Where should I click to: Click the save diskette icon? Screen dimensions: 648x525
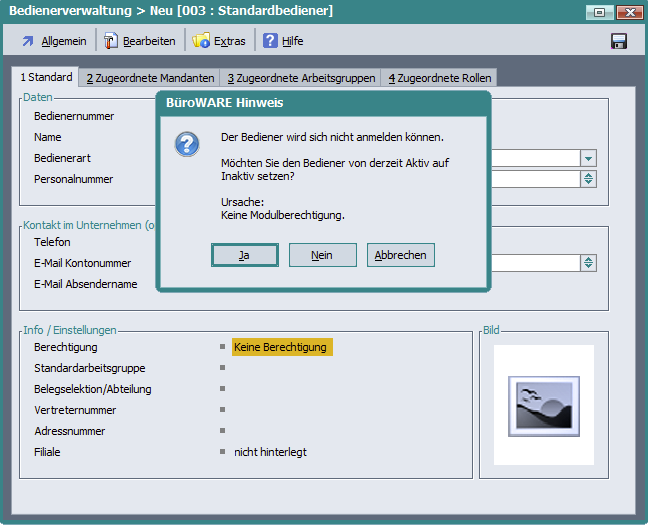click(619, 41)
